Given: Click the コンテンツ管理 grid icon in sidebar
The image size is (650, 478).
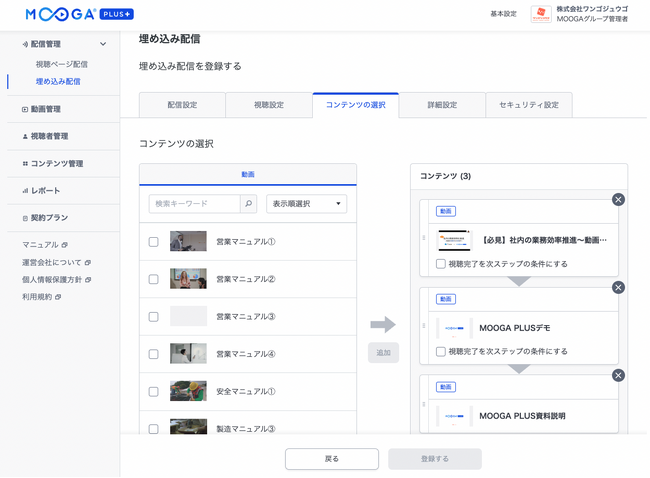Looking at the screenshot, I should coord(25,164).
